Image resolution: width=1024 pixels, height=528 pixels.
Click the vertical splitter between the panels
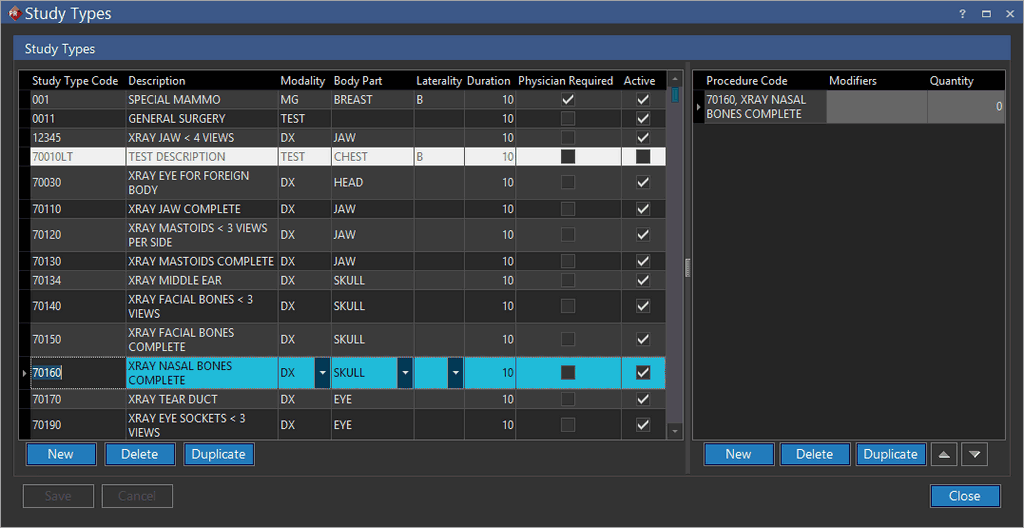pyautogui.click(x=687, y=267)
